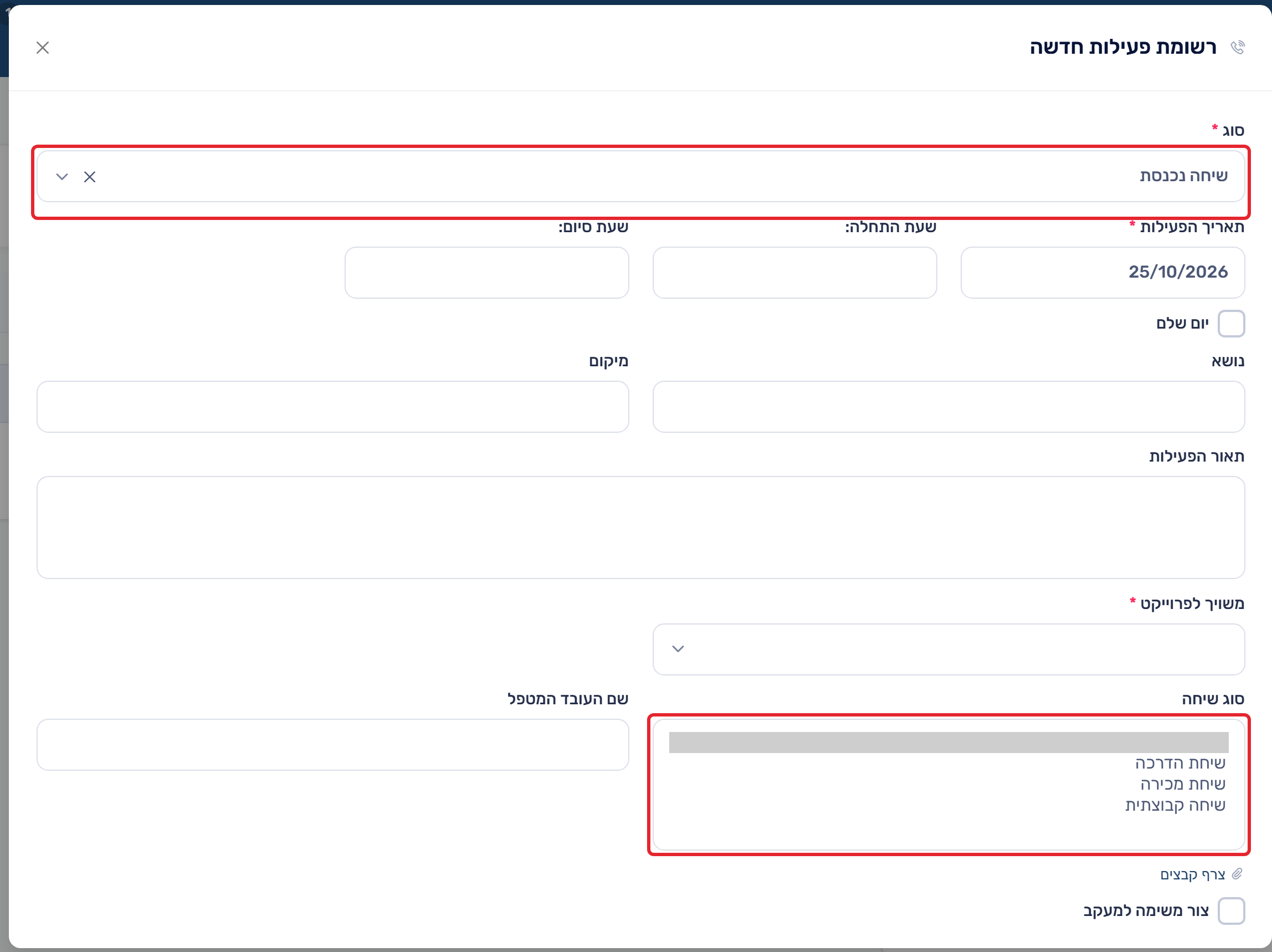1272x952 pixels.
Task: Click the מיקום location input field
Action: (332, 407)
